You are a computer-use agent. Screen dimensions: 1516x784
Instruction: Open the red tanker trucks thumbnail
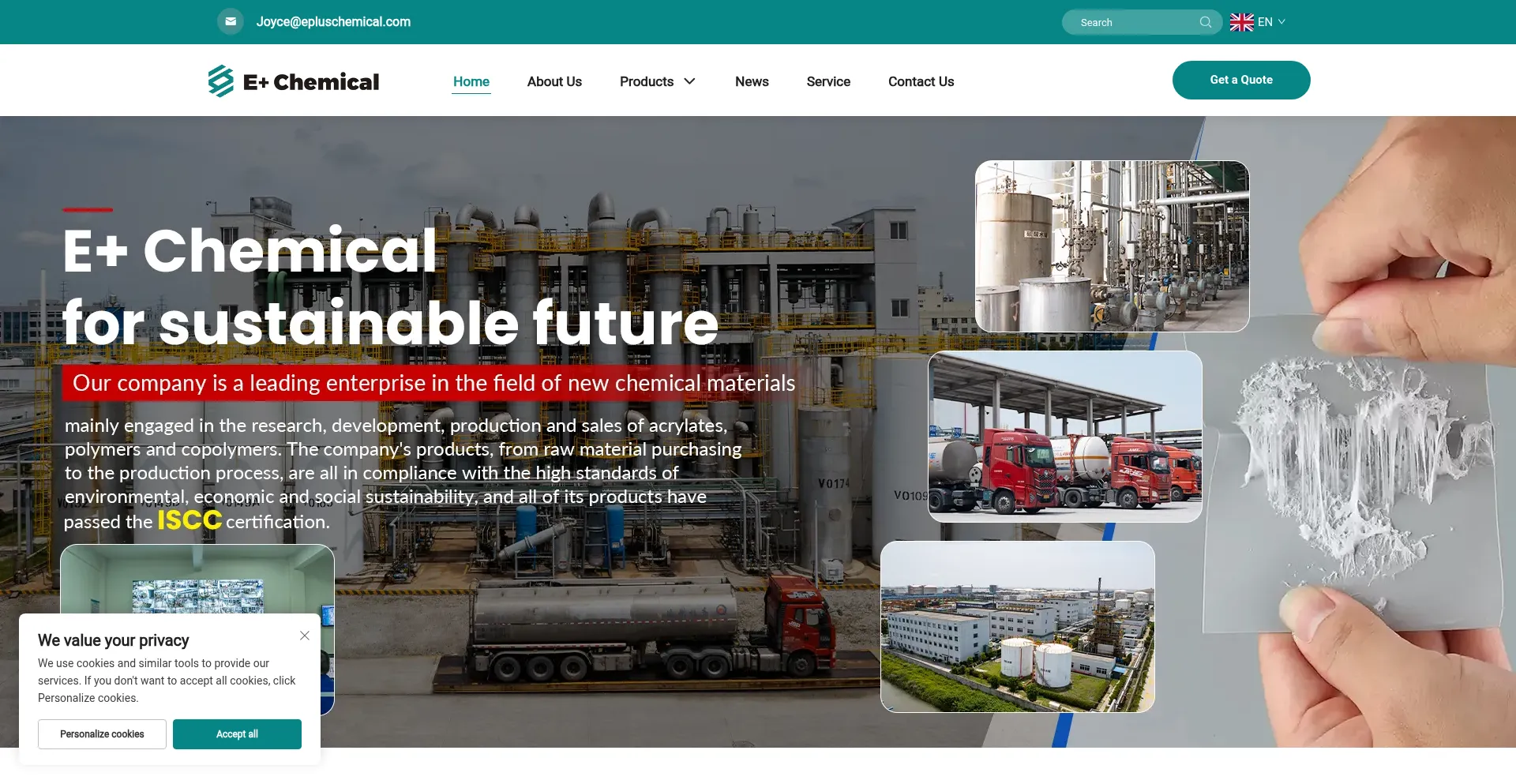coord(1065,437)
